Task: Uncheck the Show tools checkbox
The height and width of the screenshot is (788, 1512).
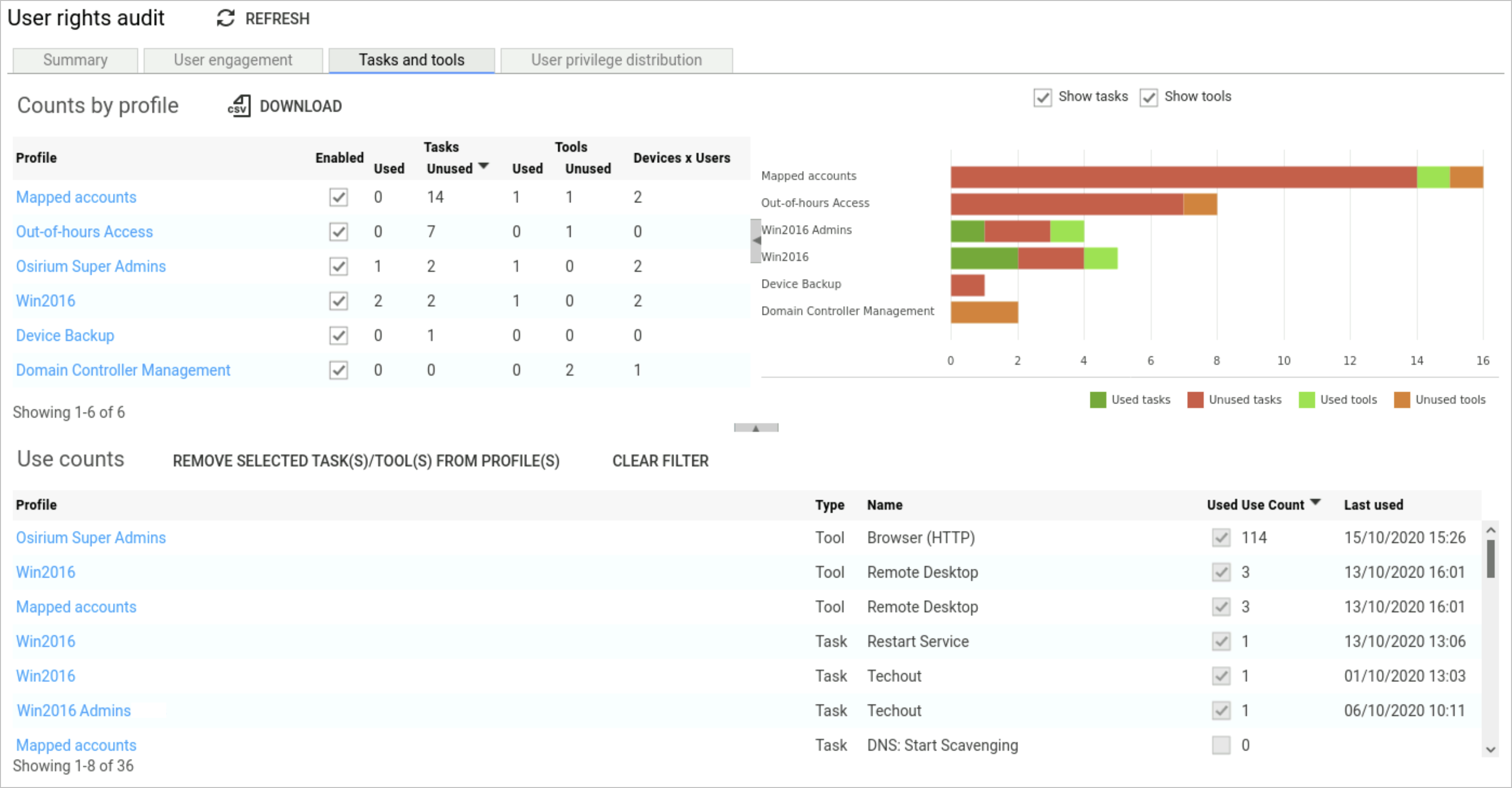Action: (1149, 98)
